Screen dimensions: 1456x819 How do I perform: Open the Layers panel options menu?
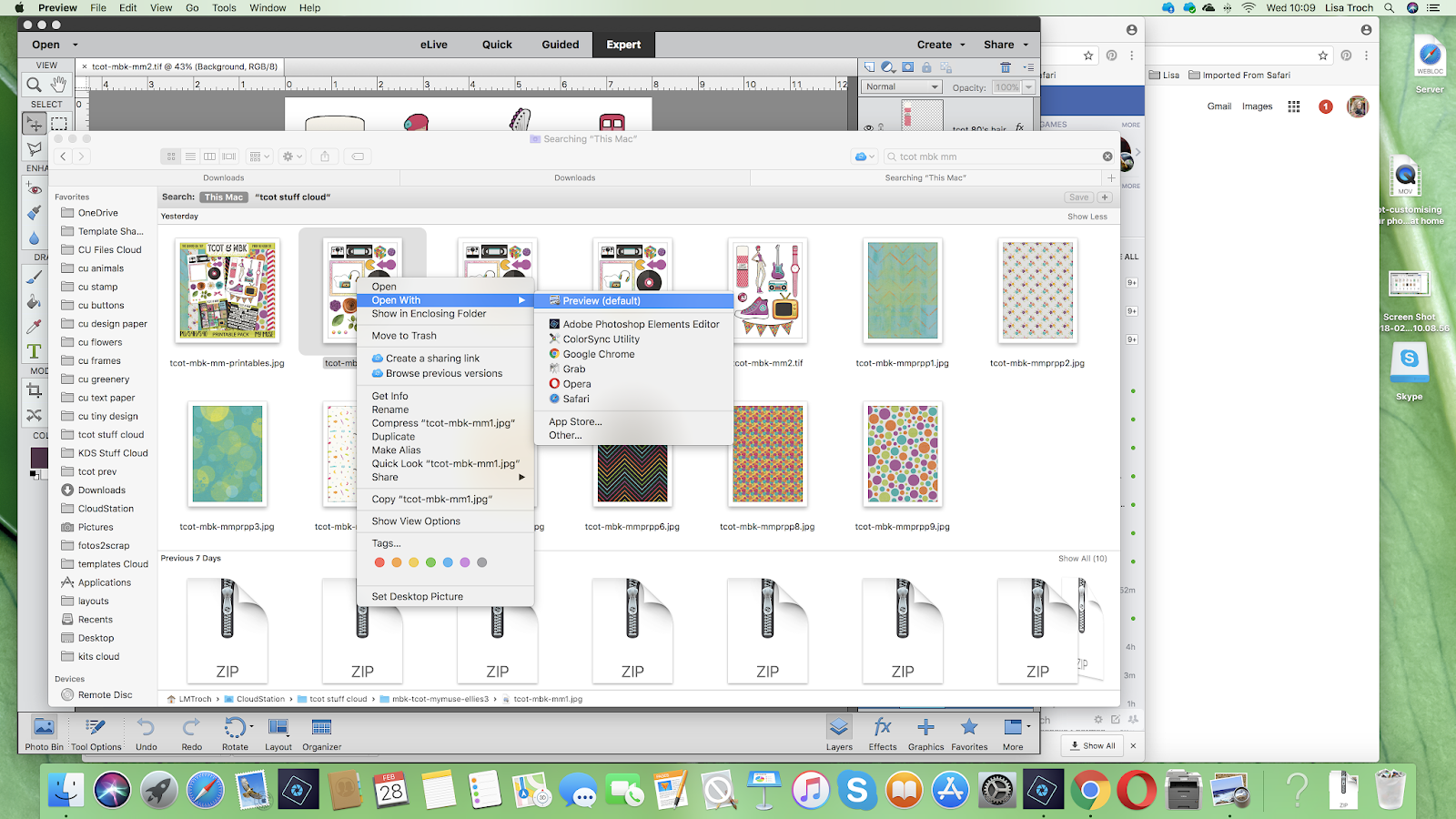point(1028,67)
